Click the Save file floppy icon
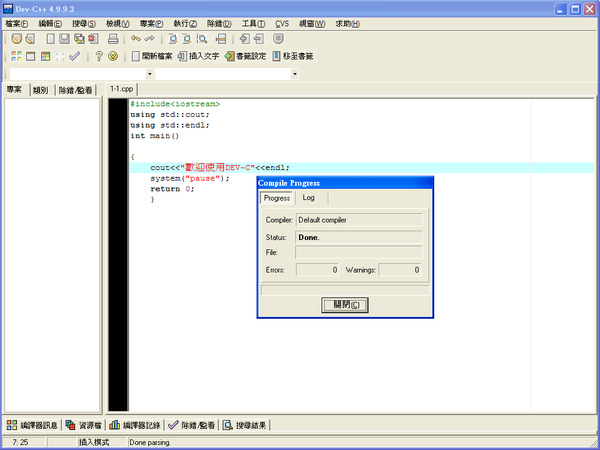 coord(64,39)
